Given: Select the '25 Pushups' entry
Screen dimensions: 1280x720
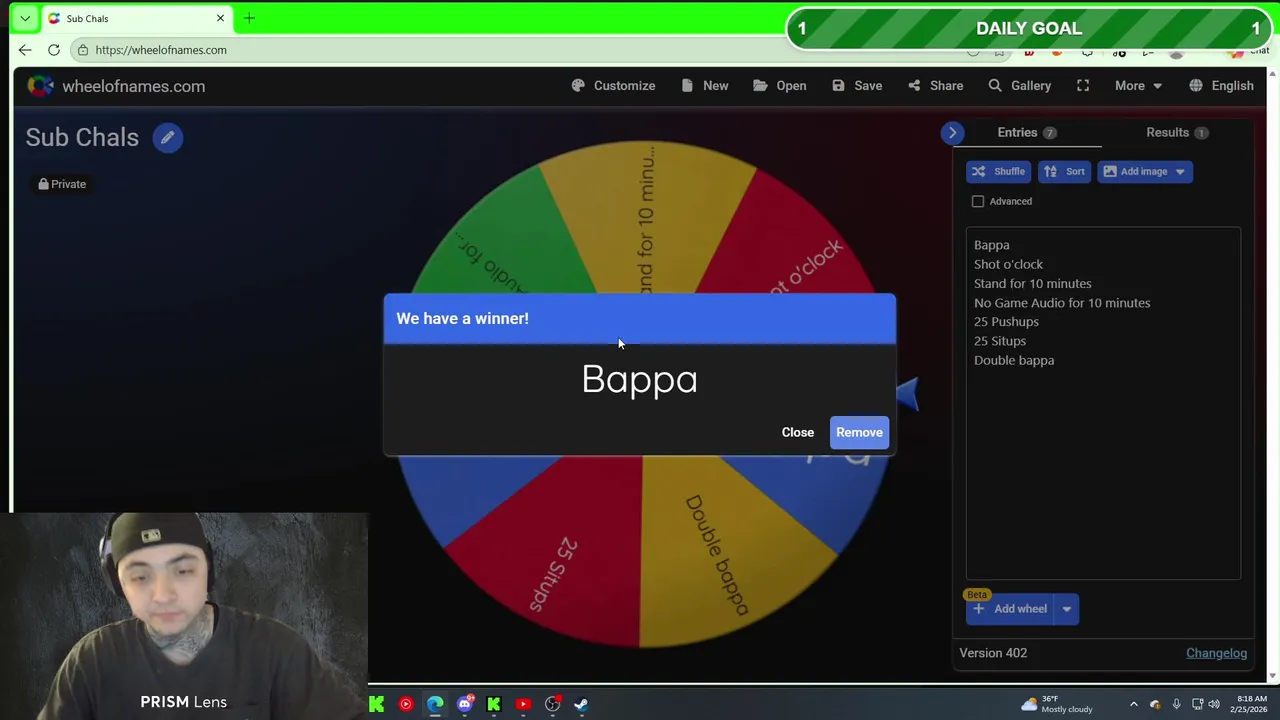Looking at the screenshot, I should tap(1006, 322).
